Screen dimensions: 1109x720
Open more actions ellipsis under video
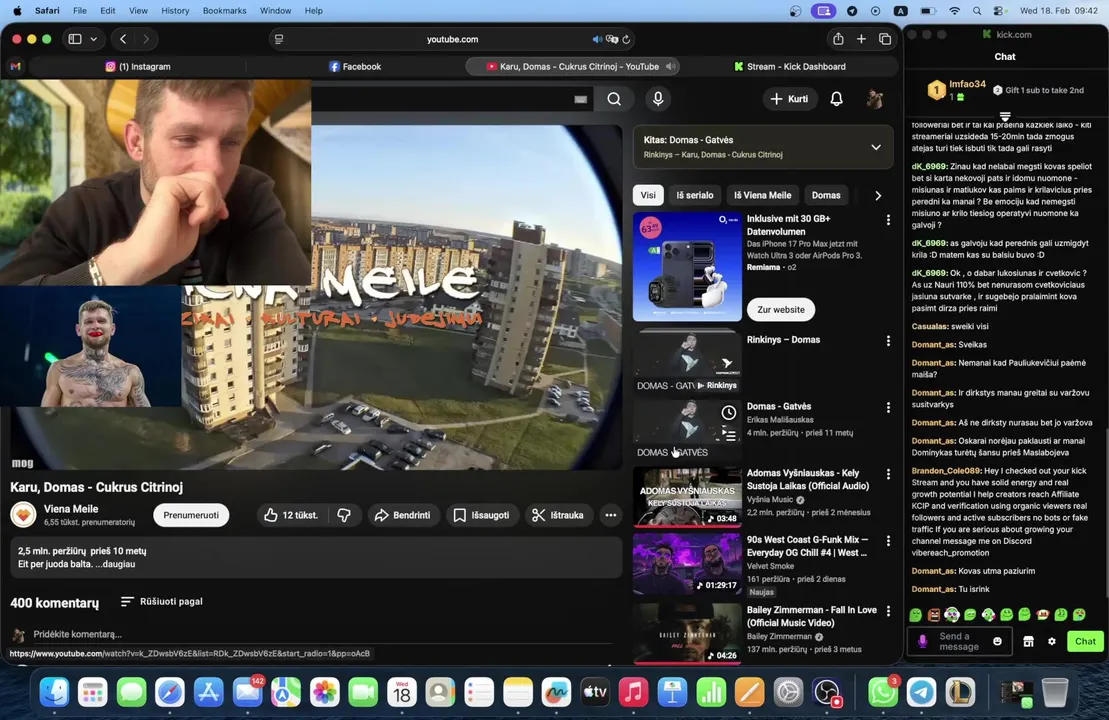pos(610,515)
